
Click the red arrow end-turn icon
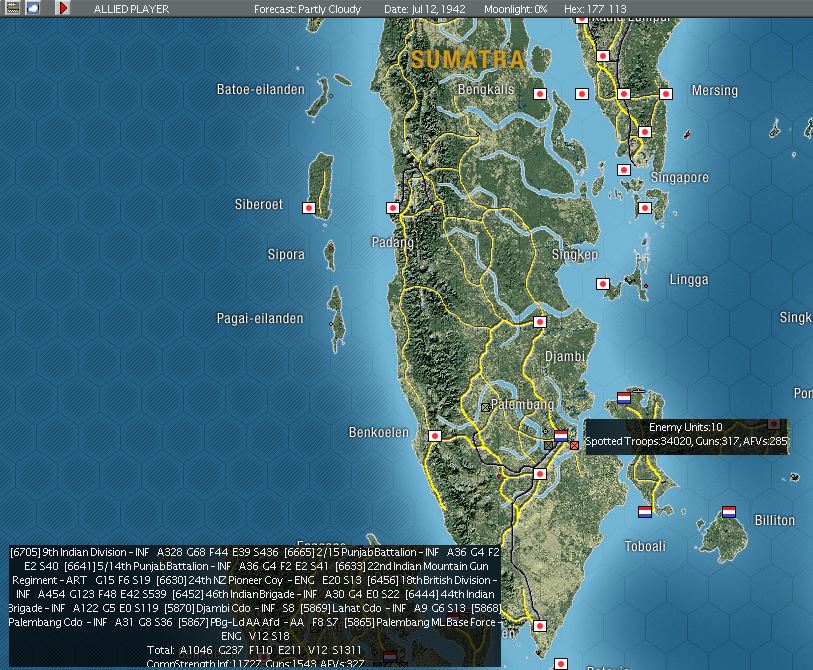(63, 8)
